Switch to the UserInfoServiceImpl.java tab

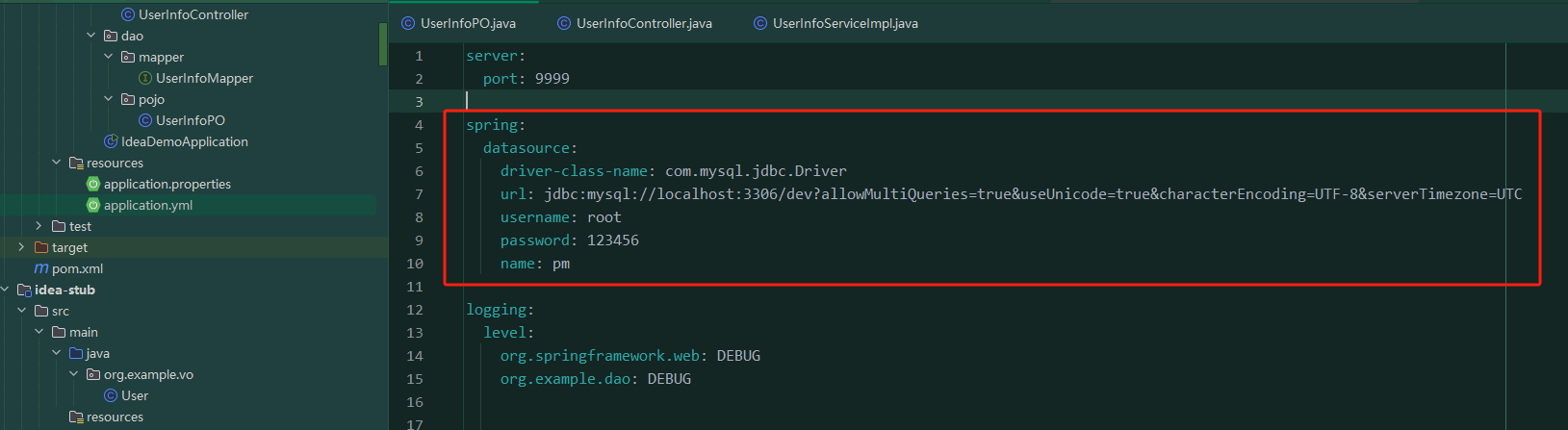tap(835, 23)
